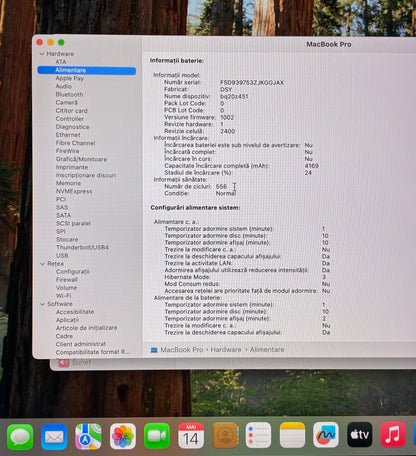This screenshot has width=416, height=456.
Task: Open Messages from the Dock
Action: pos(20,437)
